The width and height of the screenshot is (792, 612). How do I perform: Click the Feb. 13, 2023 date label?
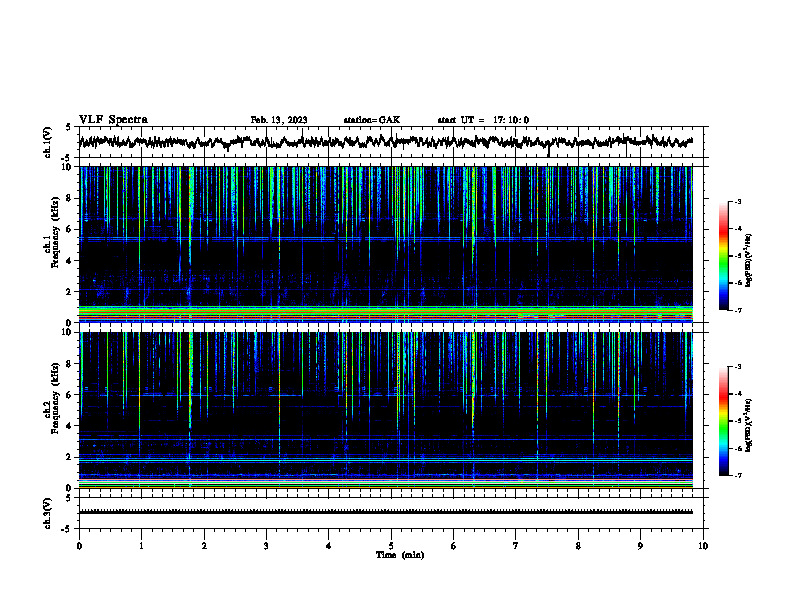(x=279, y=120)
